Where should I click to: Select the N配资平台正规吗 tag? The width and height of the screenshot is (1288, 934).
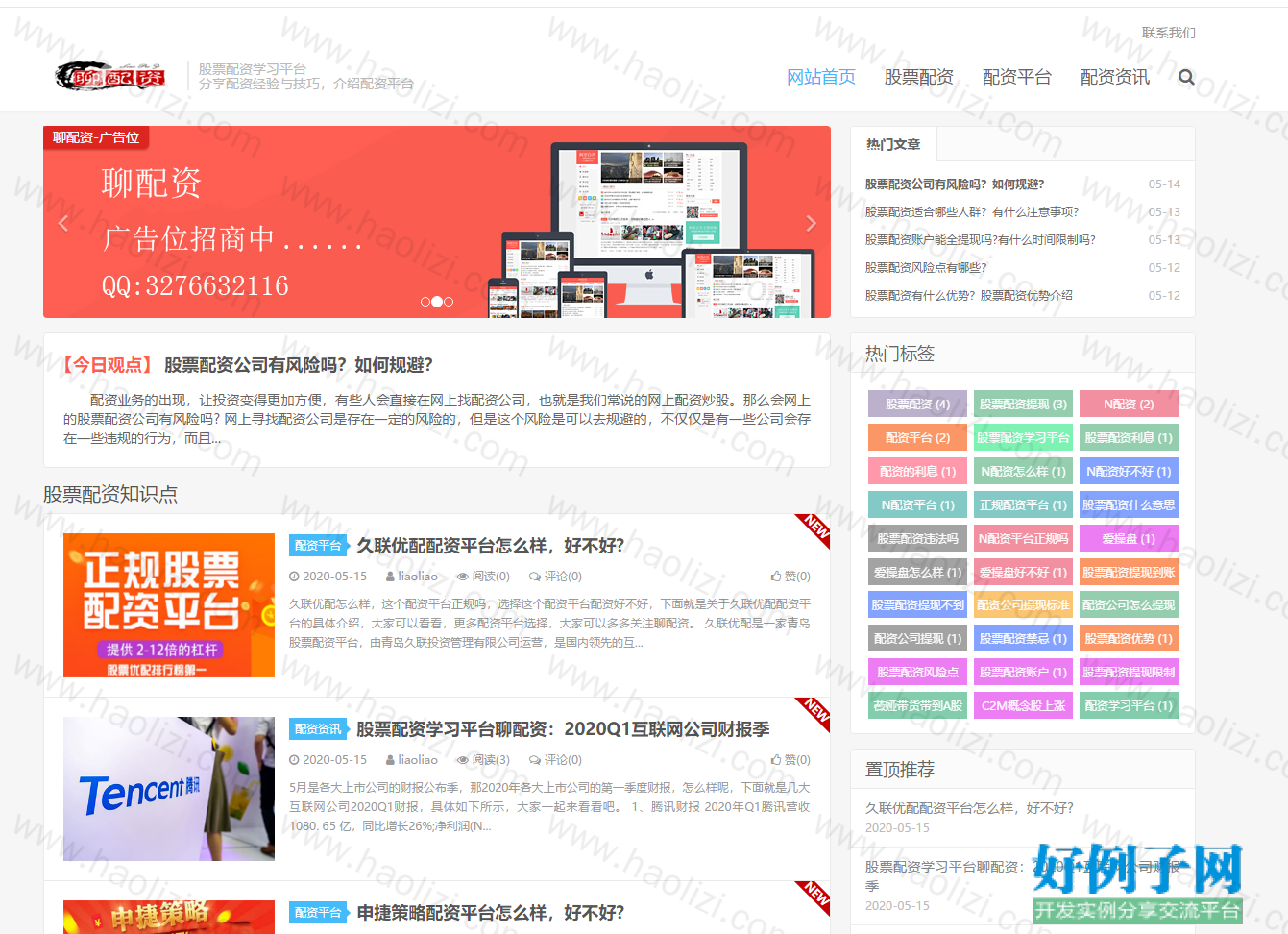(1023, 539)
